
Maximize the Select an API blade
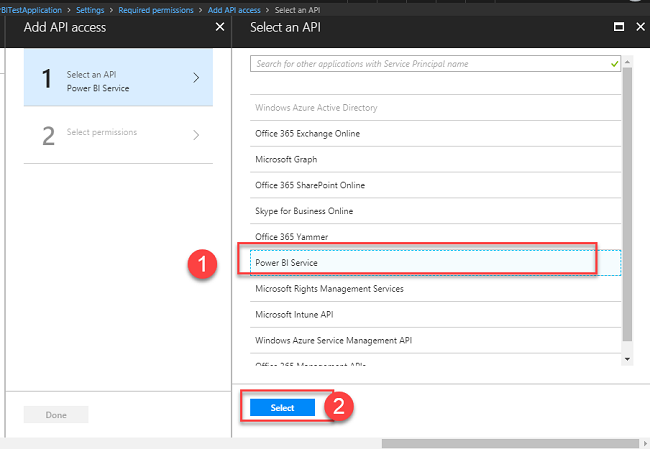tap(619, 27)
